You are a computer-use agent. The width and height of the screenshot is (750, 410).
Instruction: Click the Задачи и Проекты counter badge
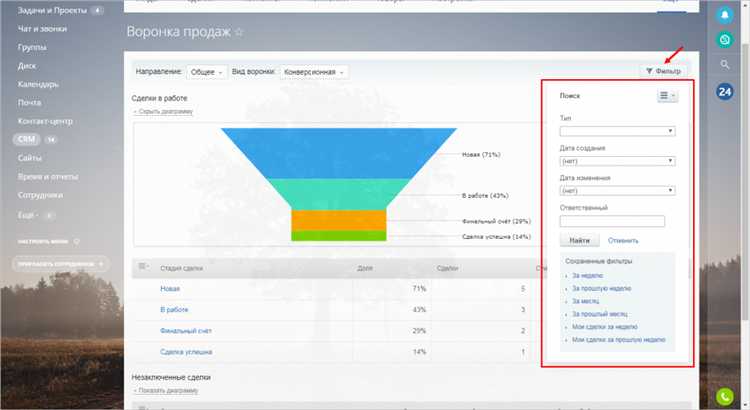click(x=98, y=11)
